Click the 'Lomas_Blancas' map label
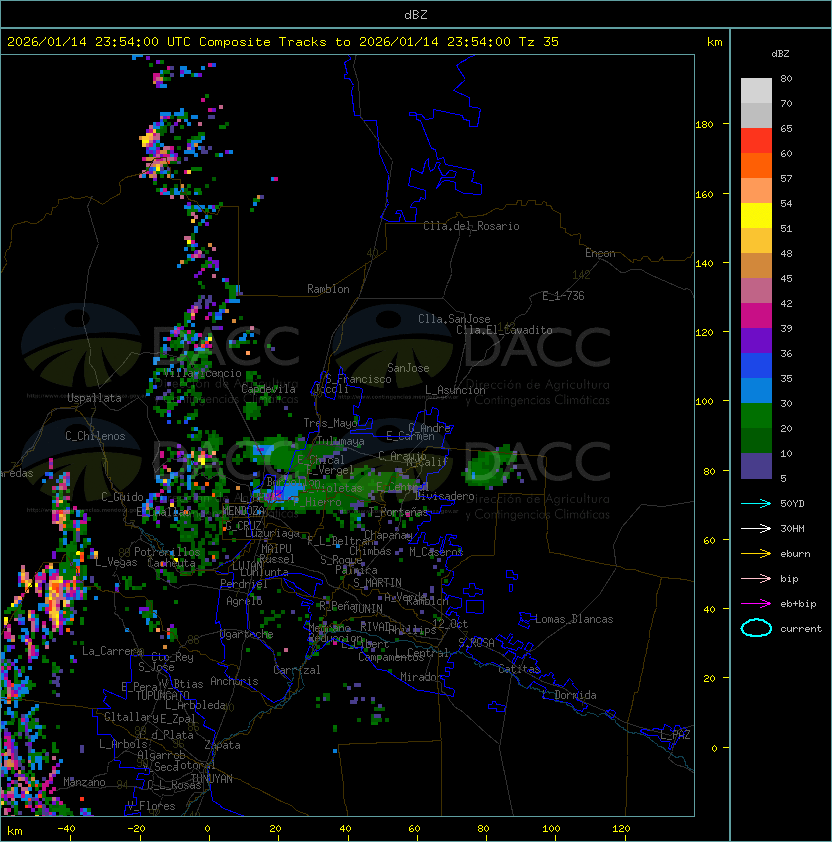Image resolution: width=832 pixels, height=842 pixels. click(574, 619)
